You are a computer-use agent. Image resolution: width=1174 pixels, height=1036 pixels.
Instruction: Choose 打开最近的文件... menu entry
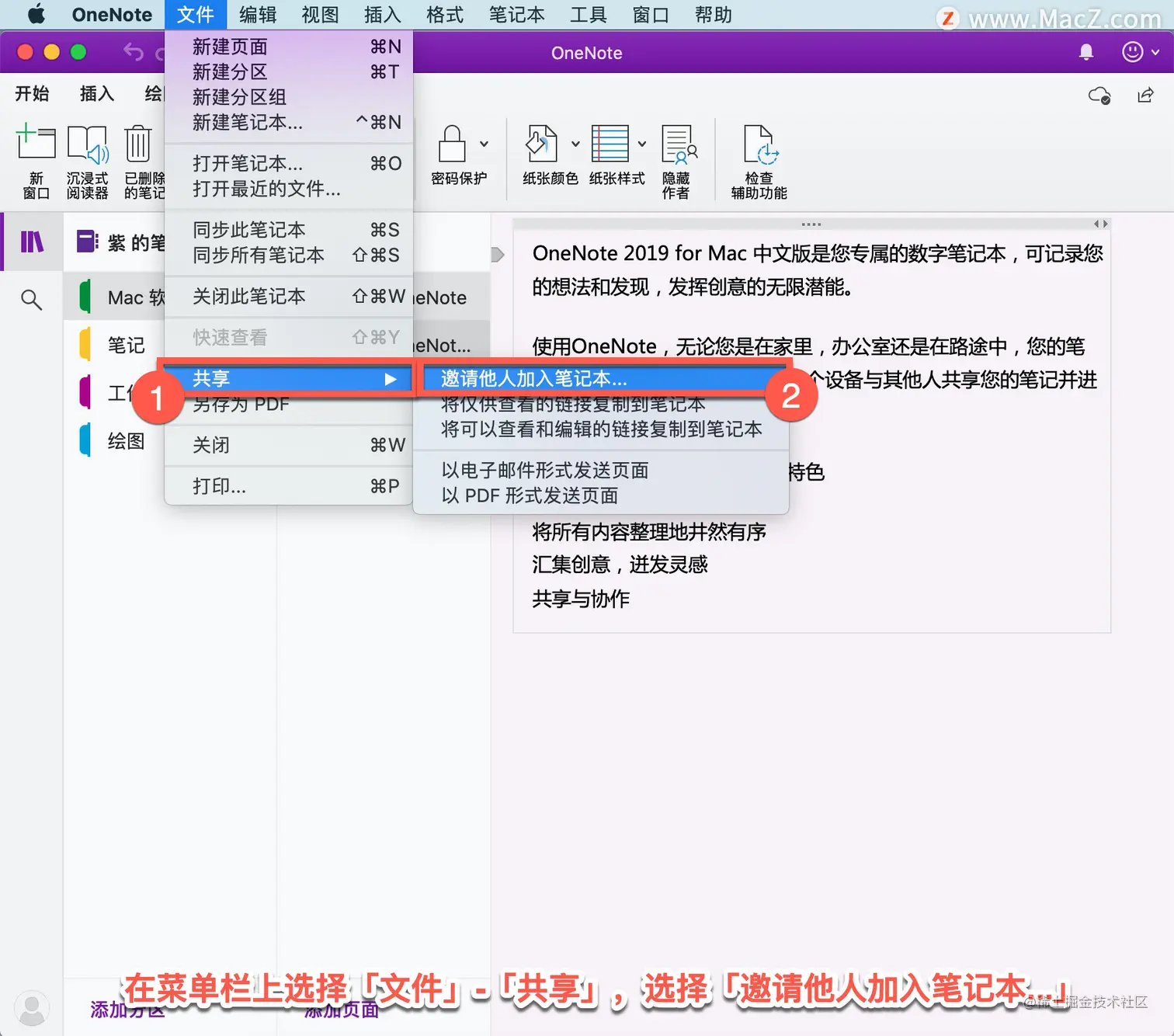click(x=289, y=188)
